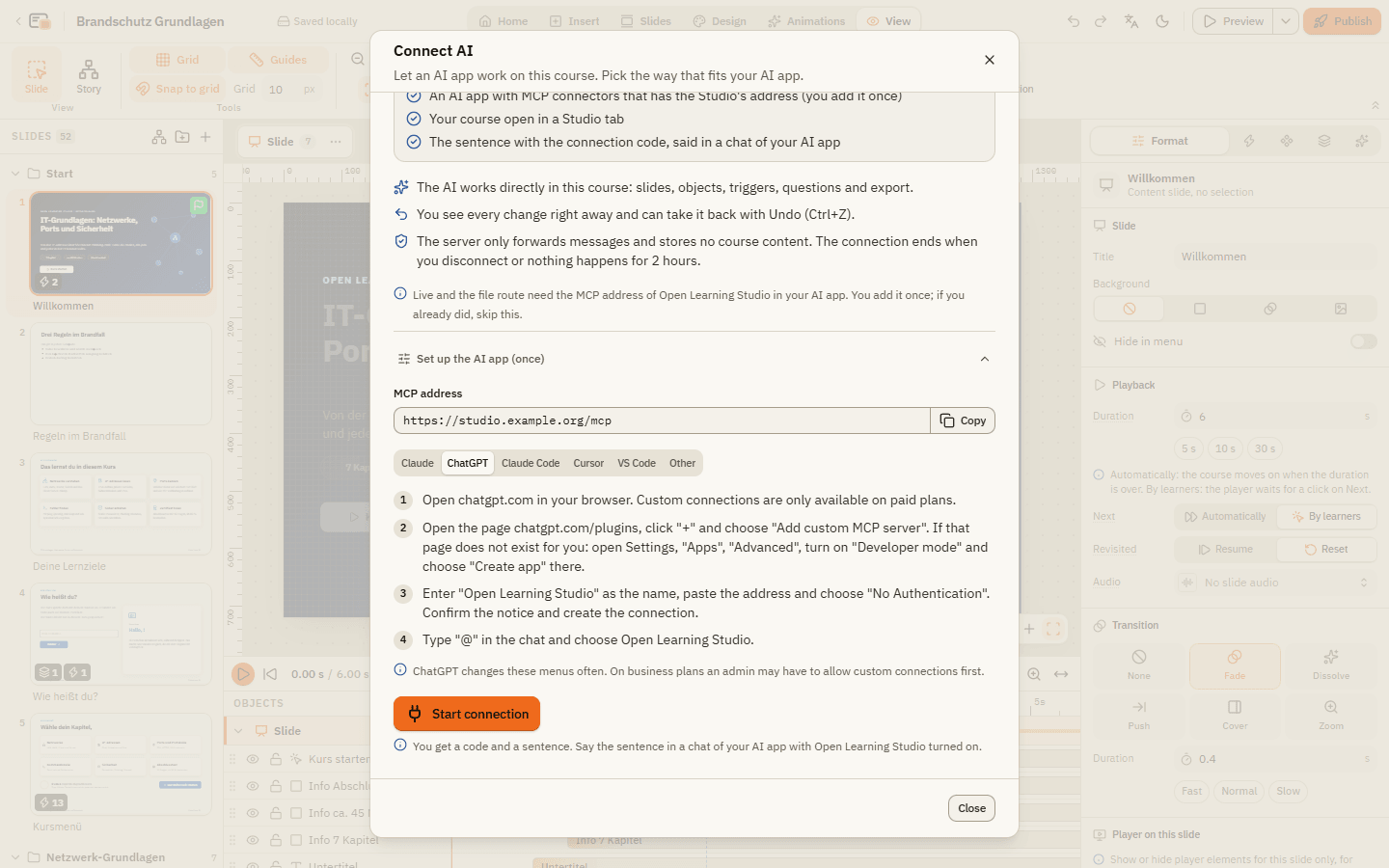Toggle the Grid button in the View ribbon
Viewport: 1389px width, 868px height.
pyautogui.click(x=177, y=60)
